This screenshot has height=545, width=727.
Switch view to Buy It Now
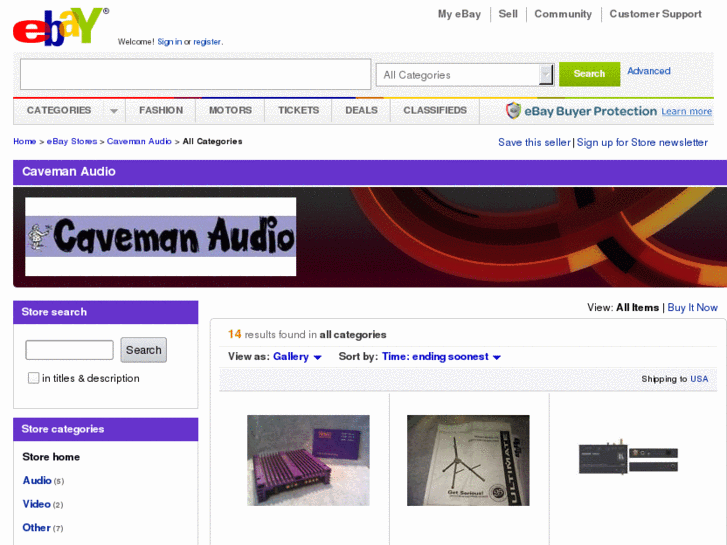click(x=692, y=308)
